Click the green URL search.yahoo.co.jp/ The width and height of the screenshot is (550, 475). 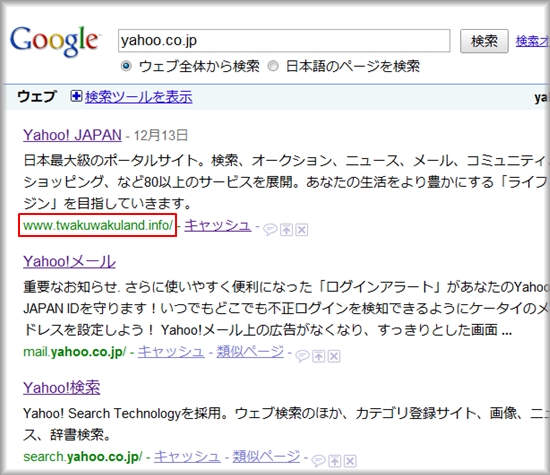click(83, 457)
